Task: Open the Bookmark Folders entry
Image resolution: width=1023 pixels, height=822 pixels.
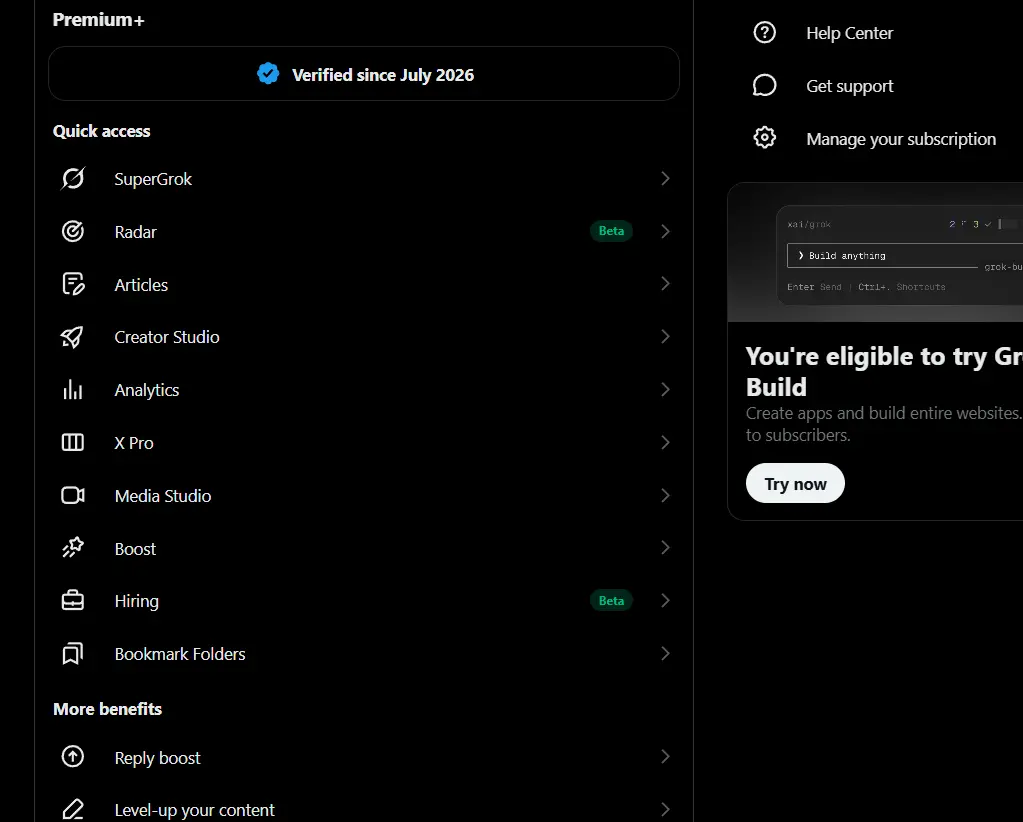Action: [364, 654]
